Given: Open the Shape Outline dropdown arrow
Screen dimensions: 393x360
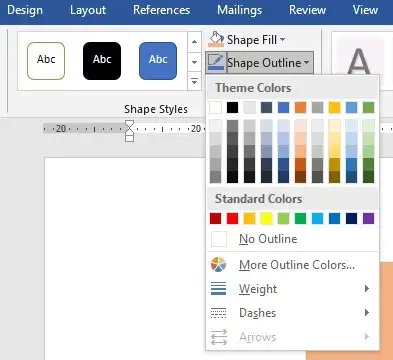Looking at the screenshot, I should tap(306, 63).
